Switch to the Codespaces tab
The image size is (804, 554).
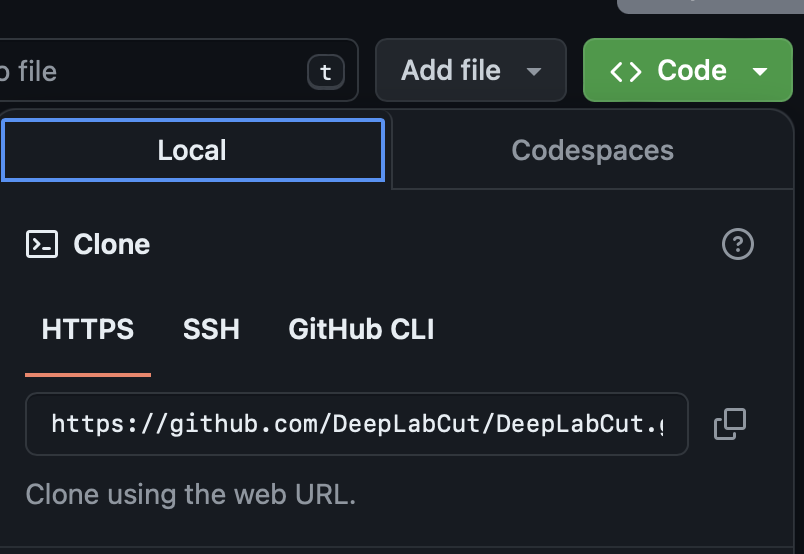point(592,150)
